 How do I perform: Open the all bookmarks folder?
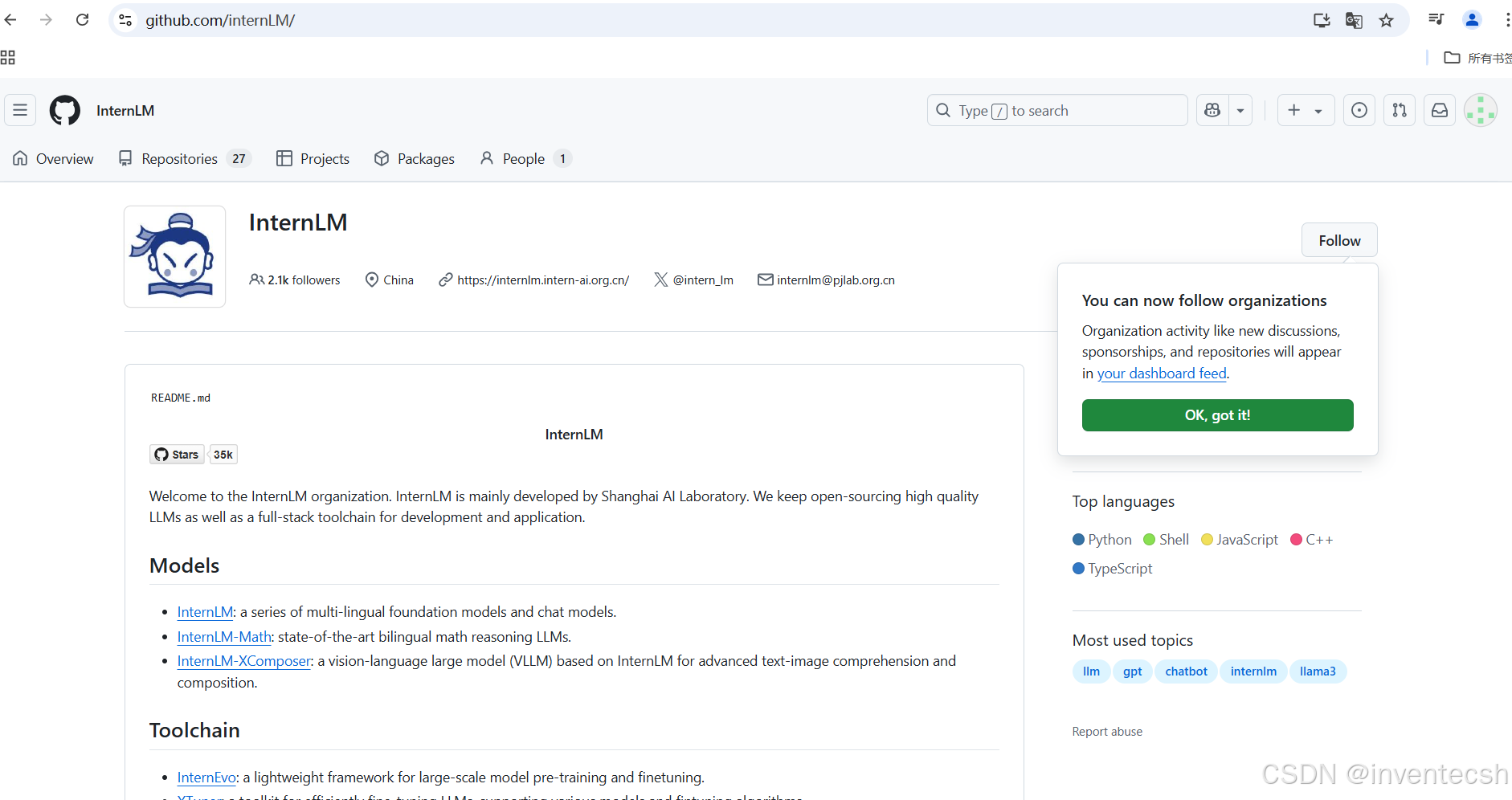tap(1477, 58)
